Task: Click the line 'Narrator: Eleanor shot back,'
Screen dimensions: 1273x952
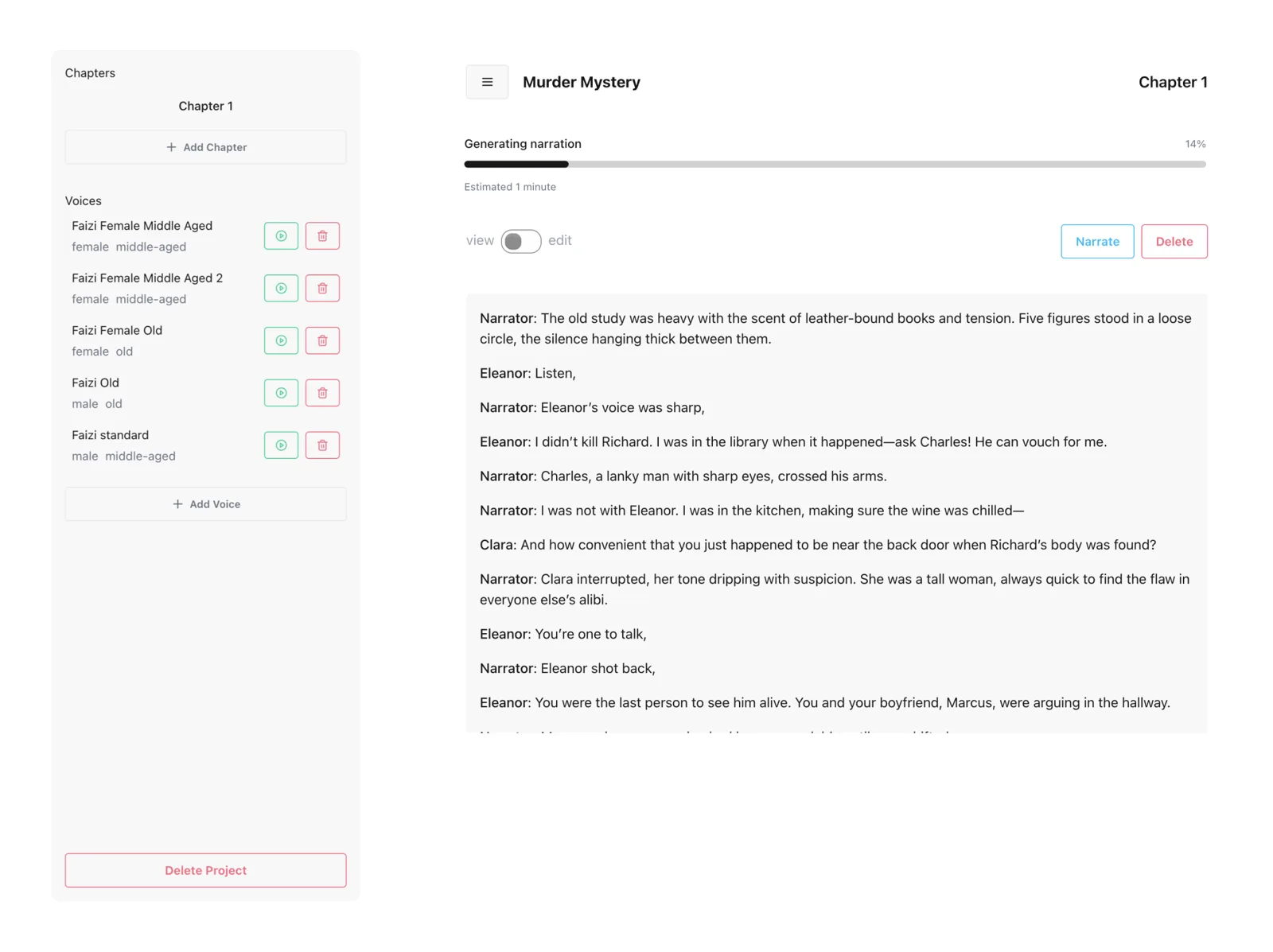Action: click(567, 668)
